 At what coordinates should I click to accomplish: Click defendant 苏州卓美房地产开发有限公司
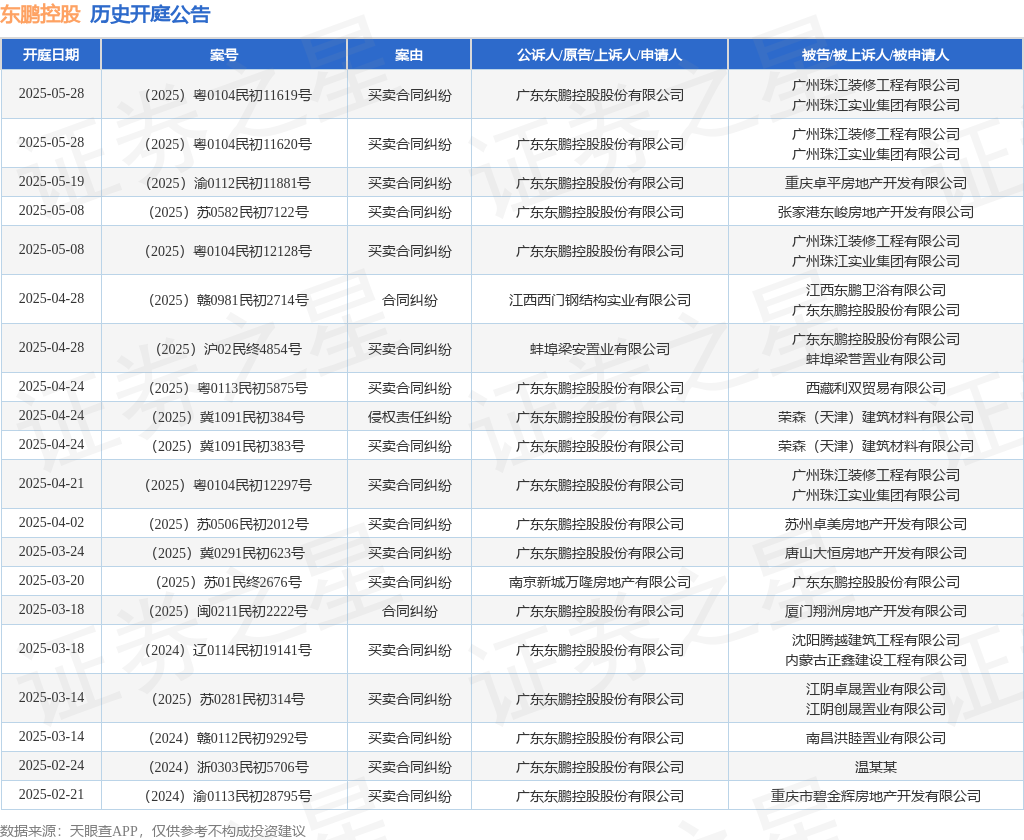[876, 525]
